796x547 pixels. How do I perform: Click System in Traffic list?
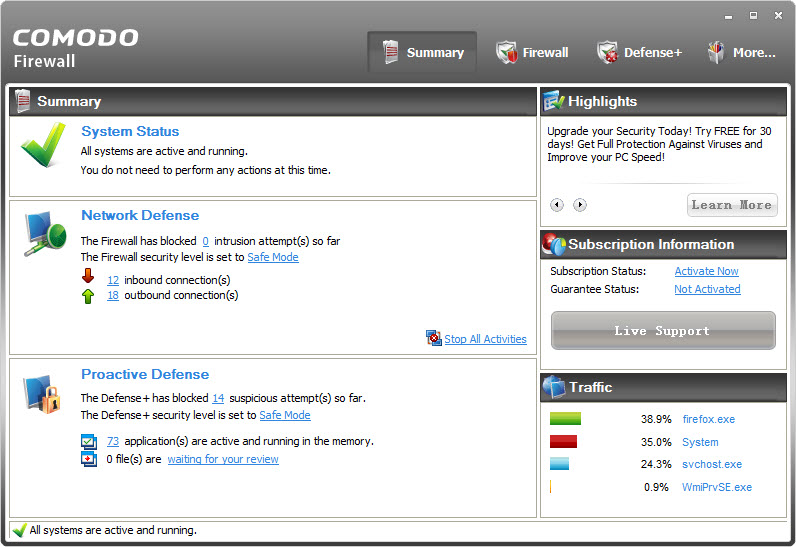pos(700,442)
